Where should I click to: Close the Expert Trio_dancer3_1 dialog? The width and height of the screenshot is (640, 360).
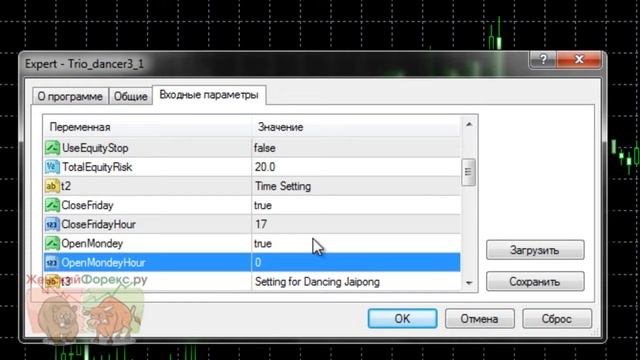pyautogui.click(x=579, y=60)
